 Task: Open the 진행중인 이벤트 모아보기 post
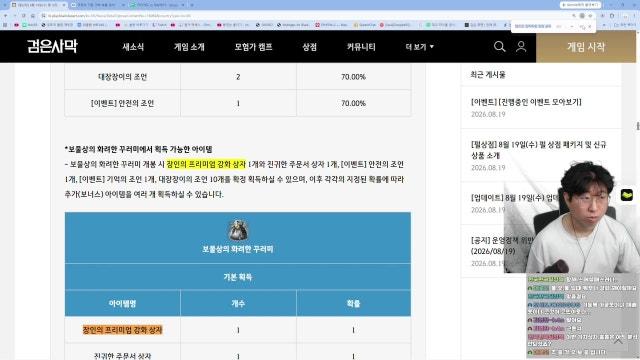tap(526, 102)
